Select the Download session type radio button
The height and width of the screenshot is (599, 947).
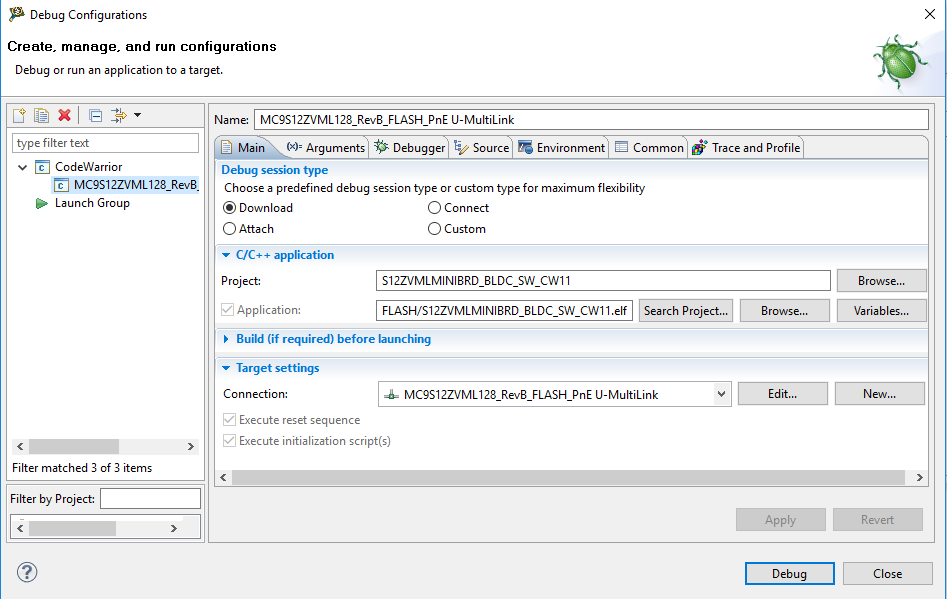[x=230, y=208]
